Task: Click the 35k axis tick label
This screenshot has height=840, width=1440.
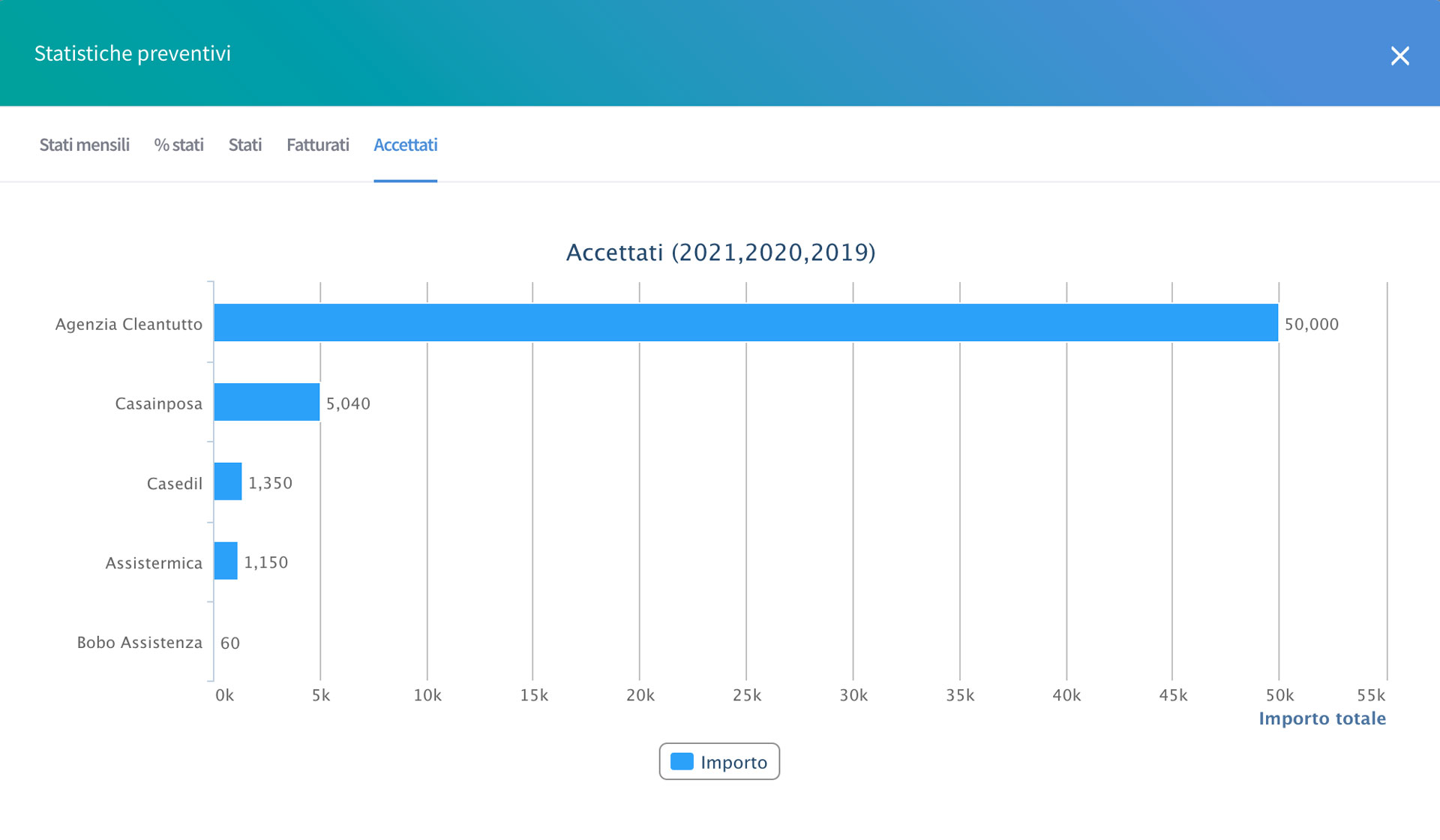Action: click(x=960, y=695)
